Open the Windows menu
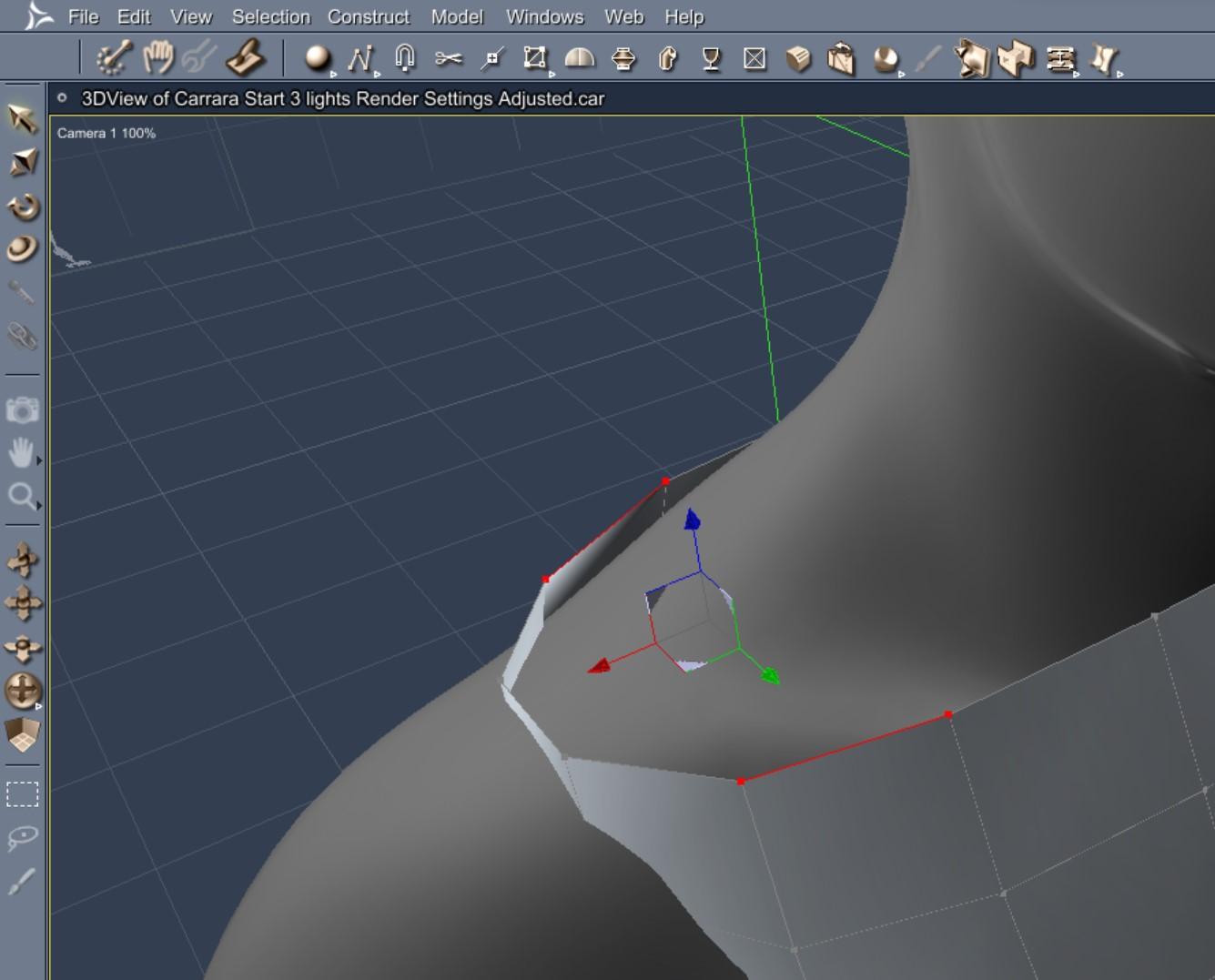The height and width of the screenshot is (980, 1215). coord(544,16)
